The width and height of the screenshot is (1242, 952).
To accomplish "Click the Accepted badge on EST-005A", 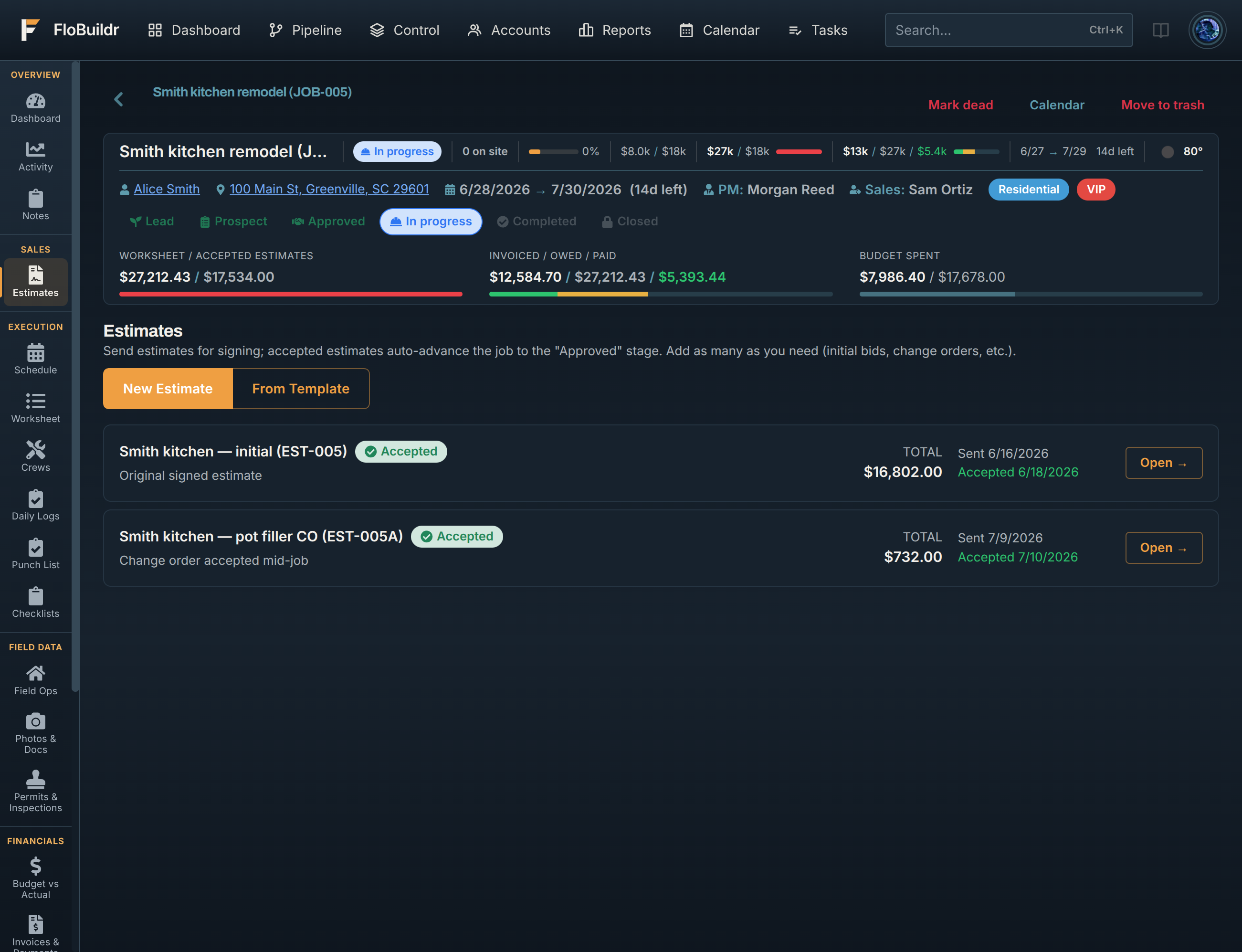I will click(457, 537).
